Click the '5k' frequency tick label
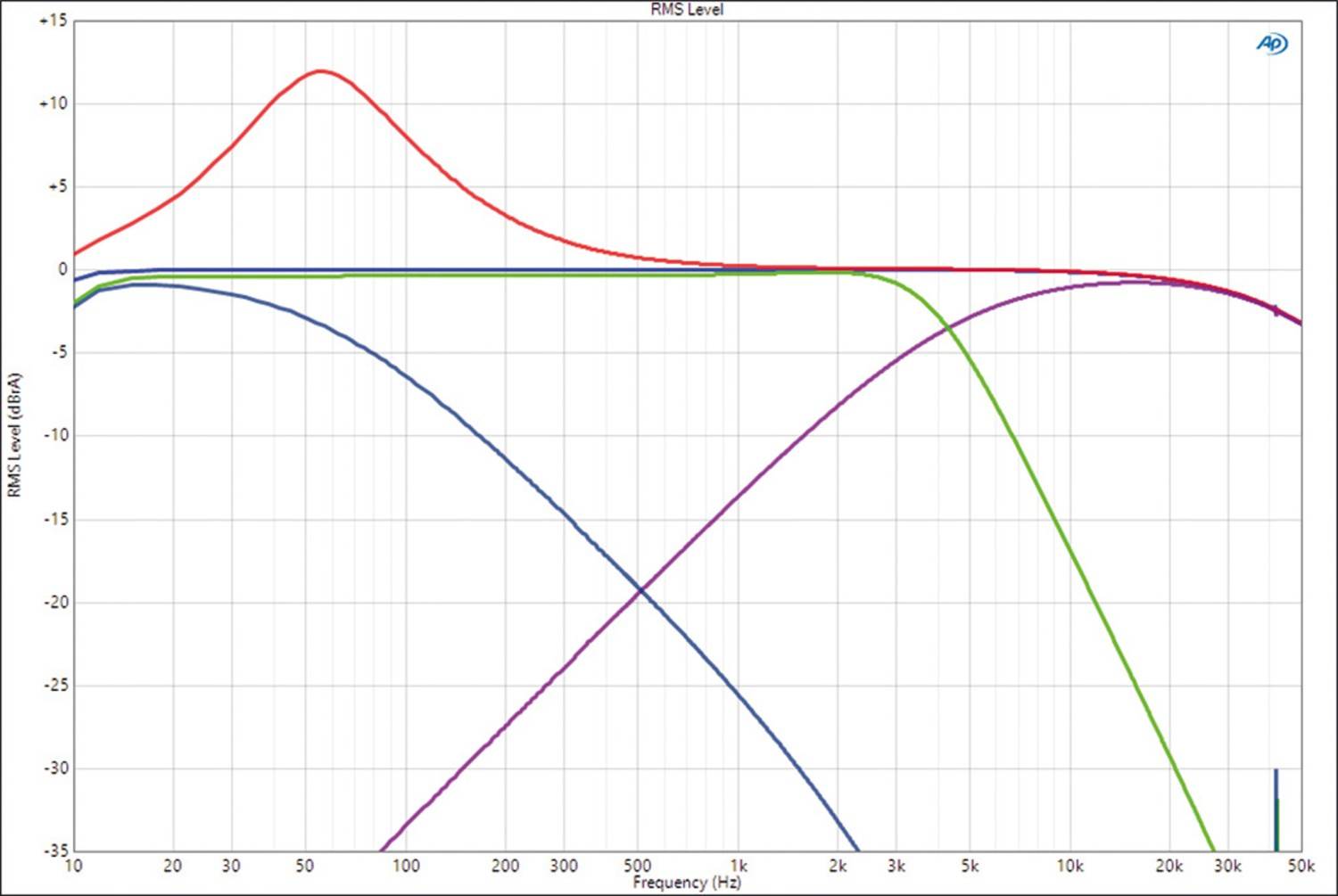This screenshot has height=896, width=1338. point(970,866)
